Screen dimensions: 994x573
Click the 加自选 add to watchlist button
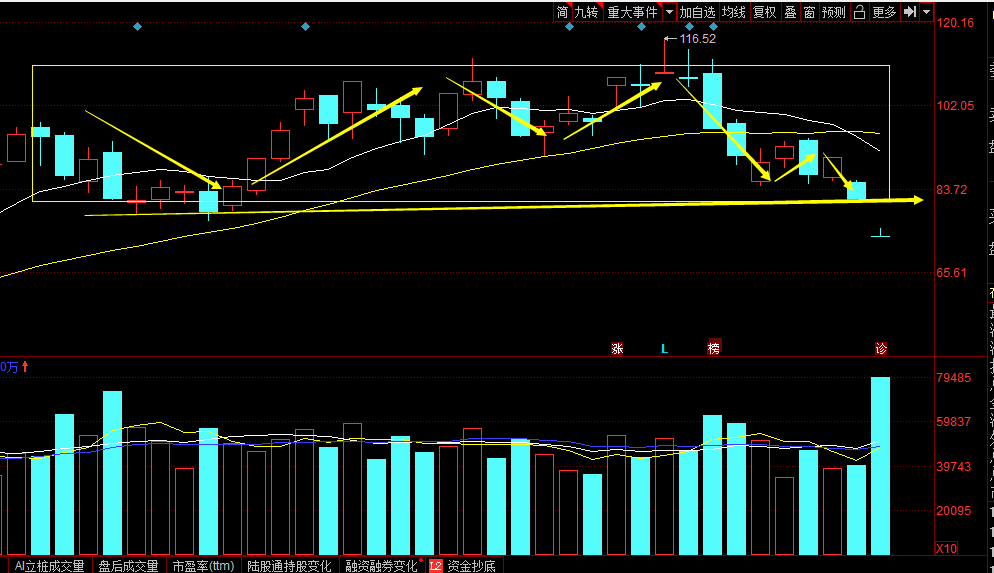pyautogui.click(x=697, y=12)
